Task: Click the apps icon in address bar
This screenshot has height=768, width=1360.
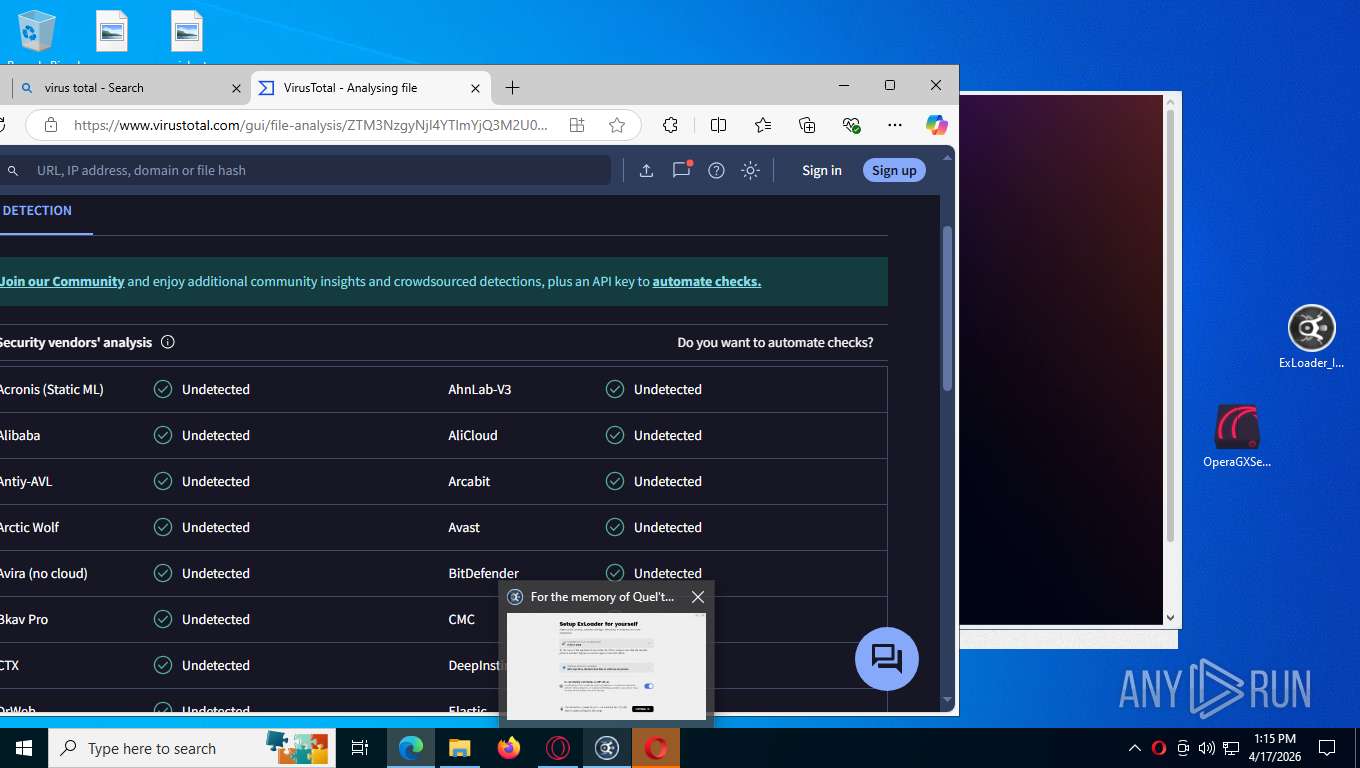Action: tap(577, 125)
